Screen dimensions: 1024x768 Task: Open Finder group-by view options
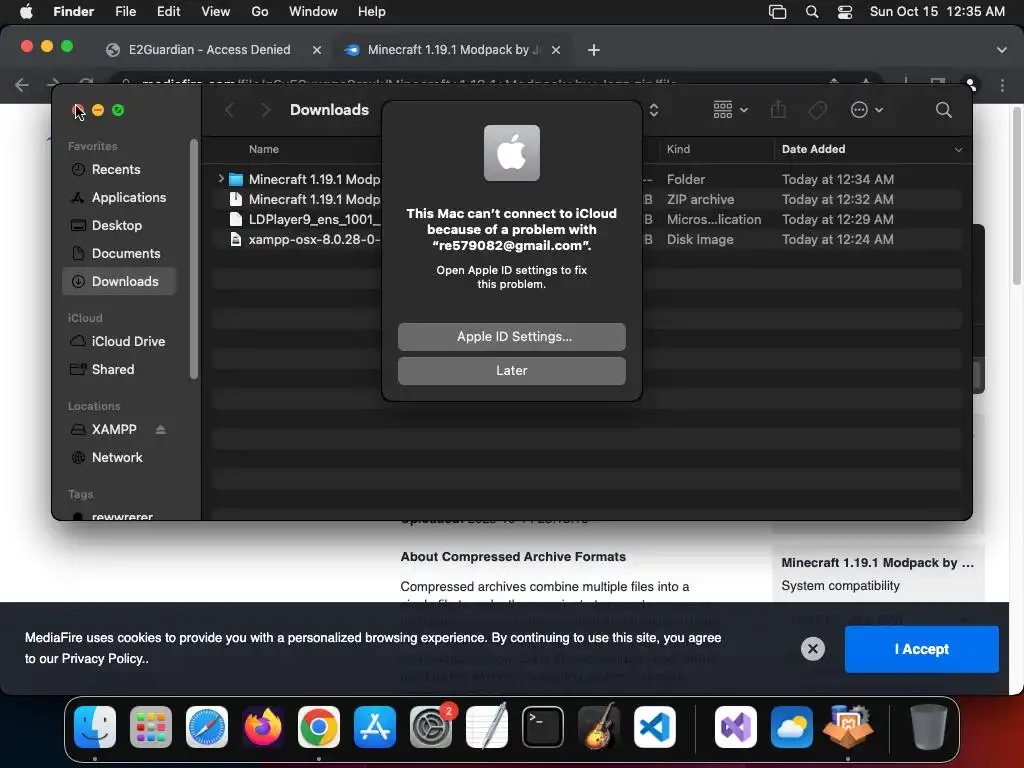click(730, 110)
